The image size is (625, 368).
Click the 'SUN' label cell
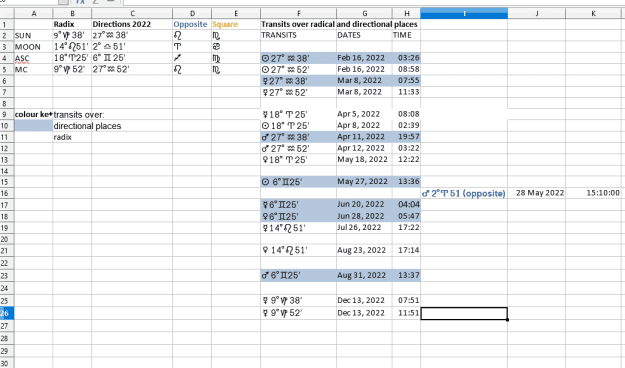33,35
